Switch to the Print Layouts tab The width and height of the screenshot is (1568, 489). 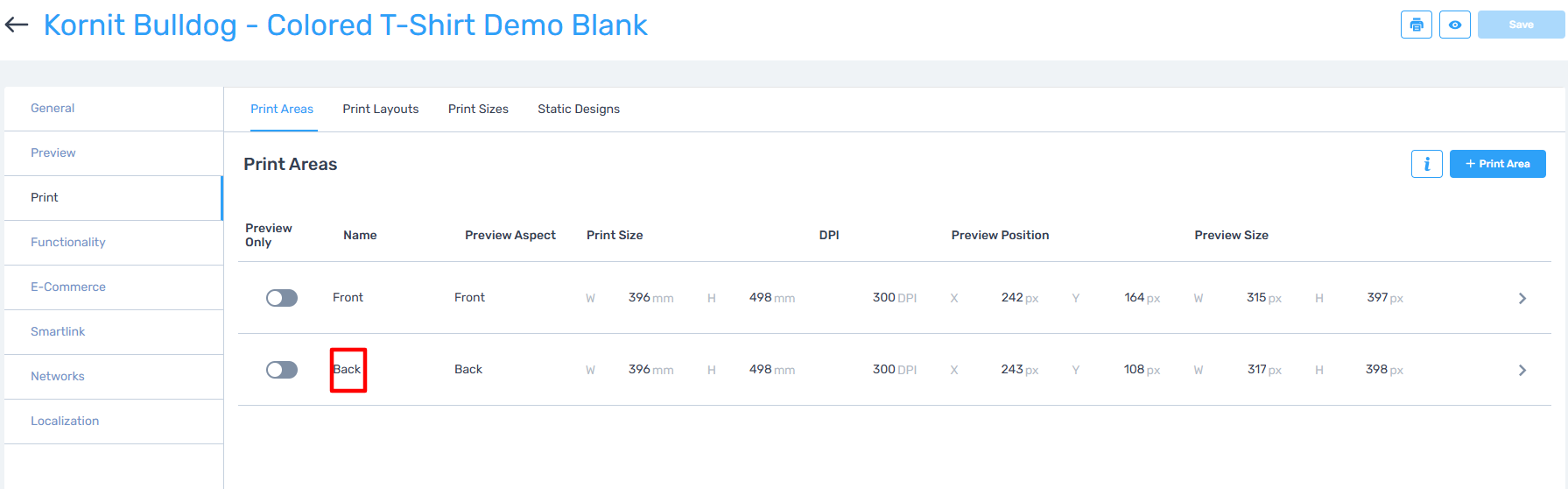[380, 110]
